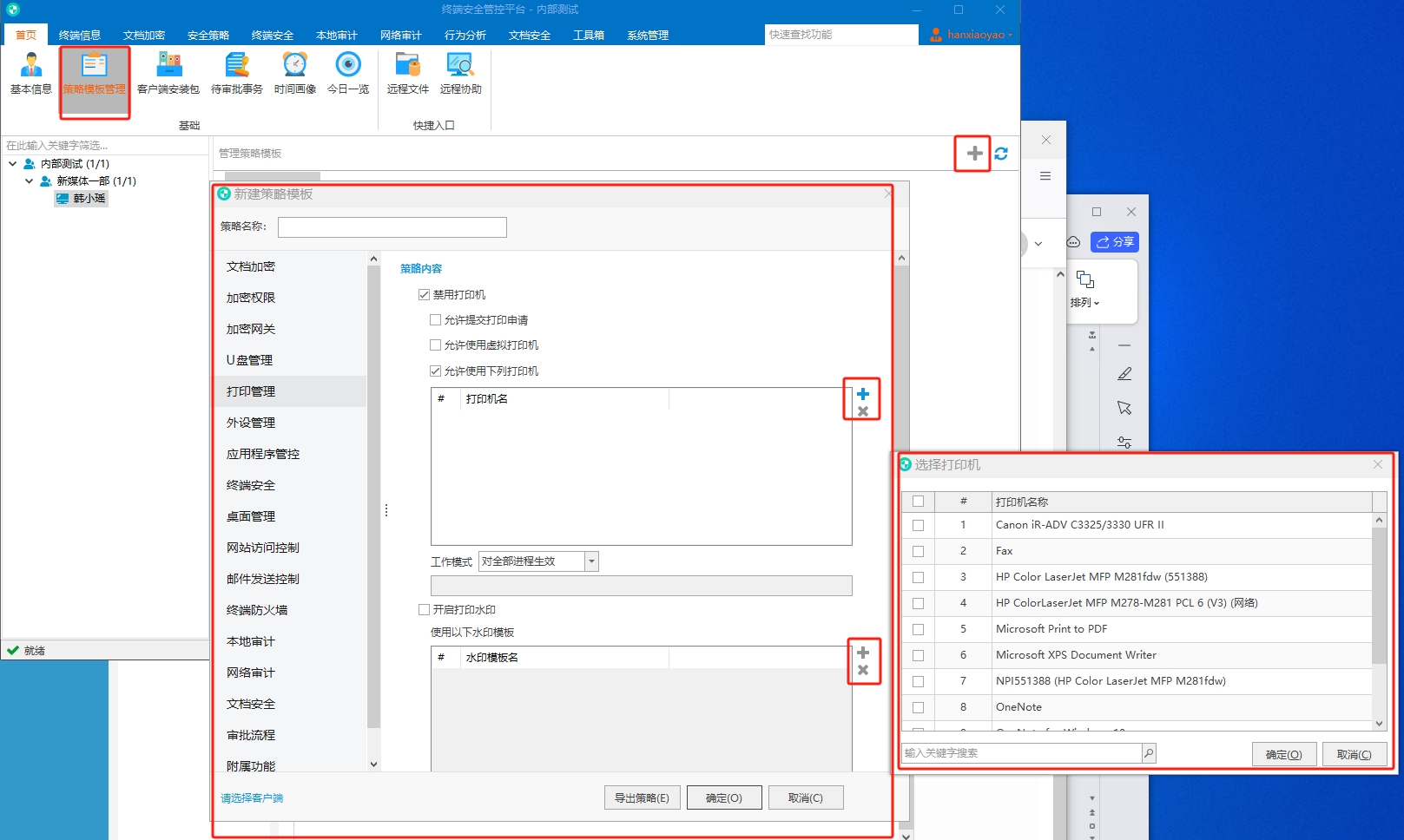The width and height of the screenshot is (1404, 840).
Task: Select arrow pointer tool in background window
Action: click(x=1124, y=408)
